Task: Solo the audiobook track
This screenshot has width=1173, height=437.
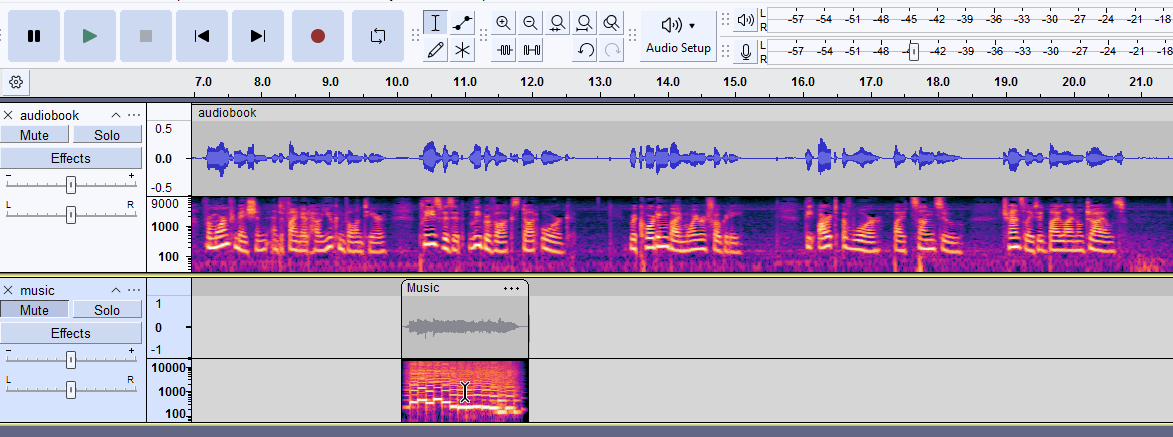Action: point(107,135)
